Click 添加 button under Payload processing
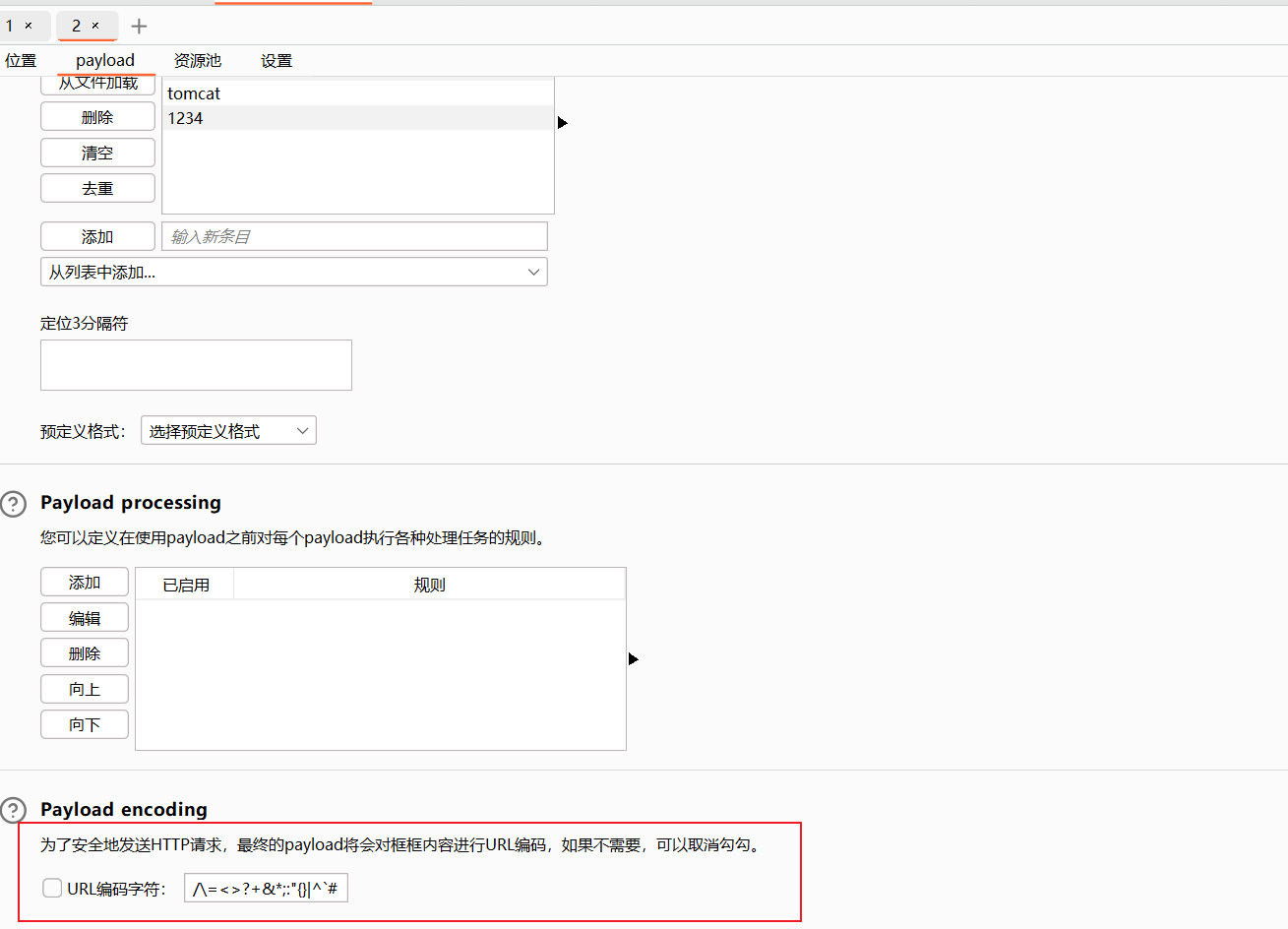This screenshot has width=1288, height=929. point(85,583)
